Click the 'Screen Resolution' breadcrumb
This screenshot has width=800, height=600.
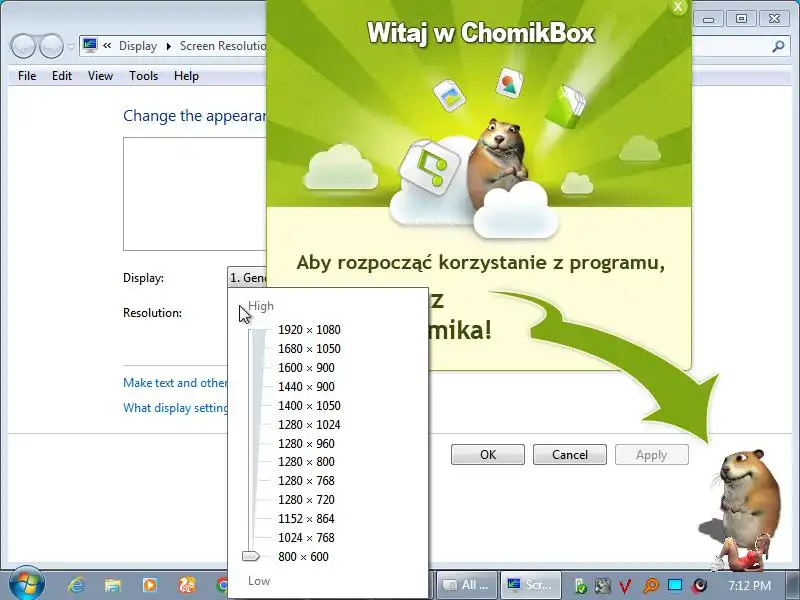click(223, 46)
